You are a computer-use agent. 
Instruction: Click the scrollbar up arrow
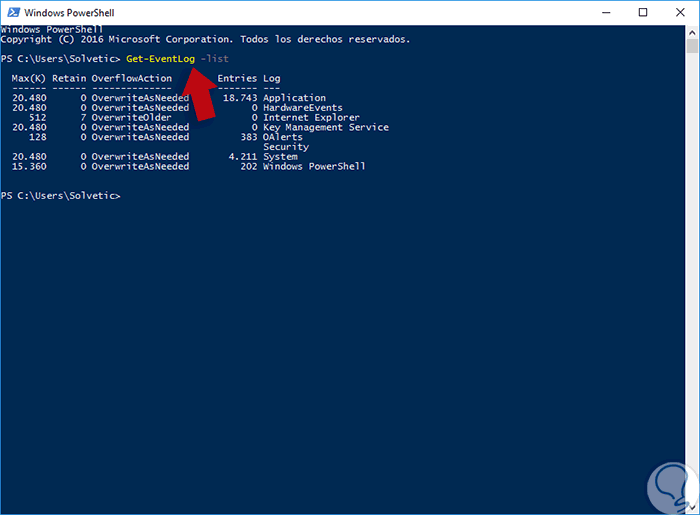(693, 31)
